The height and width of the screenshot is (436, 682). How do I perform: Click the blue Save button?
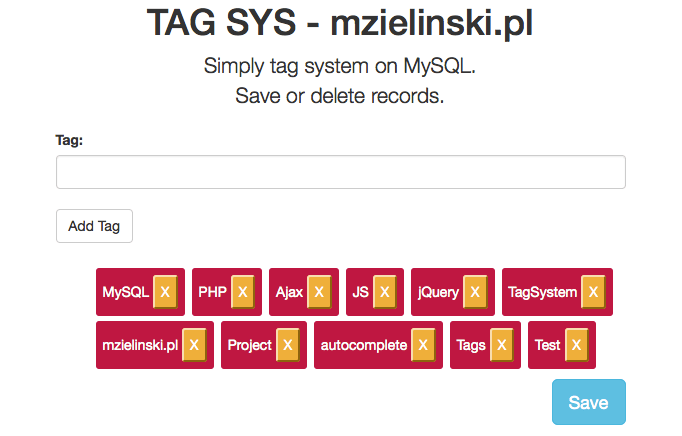tap(589, 402)
